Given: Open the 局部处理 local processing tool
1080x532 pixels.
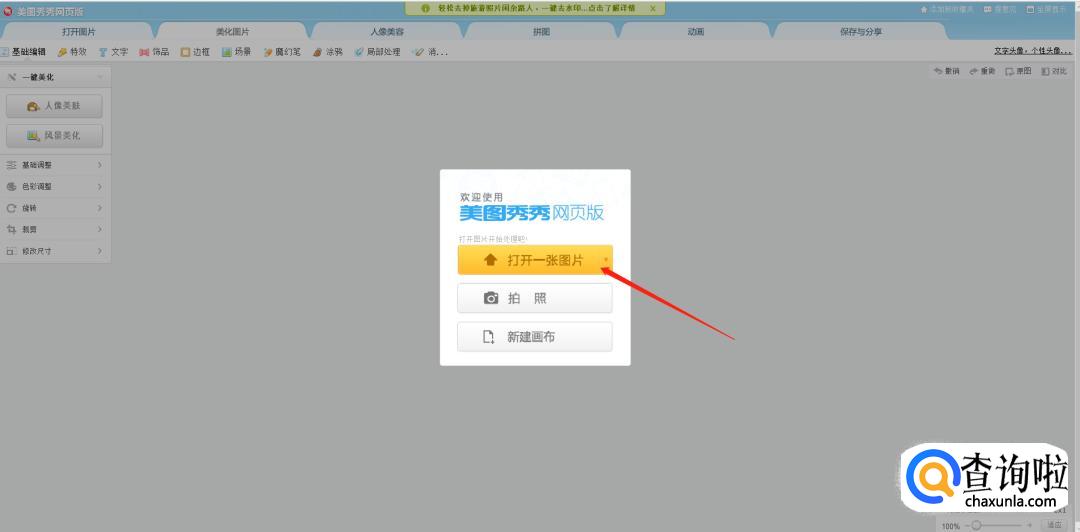Looking at the screenshot, I should point(377,52).
